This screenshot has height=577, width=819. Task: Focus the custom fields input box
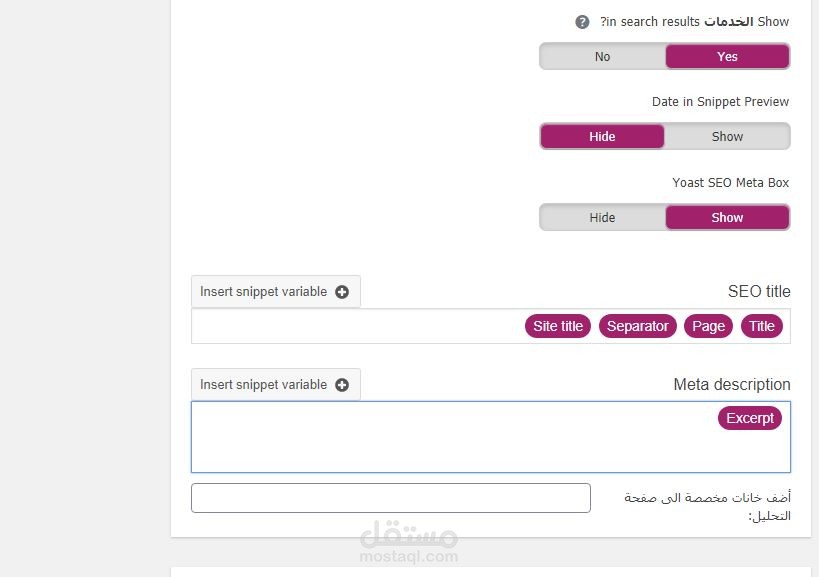click(390, 498)
